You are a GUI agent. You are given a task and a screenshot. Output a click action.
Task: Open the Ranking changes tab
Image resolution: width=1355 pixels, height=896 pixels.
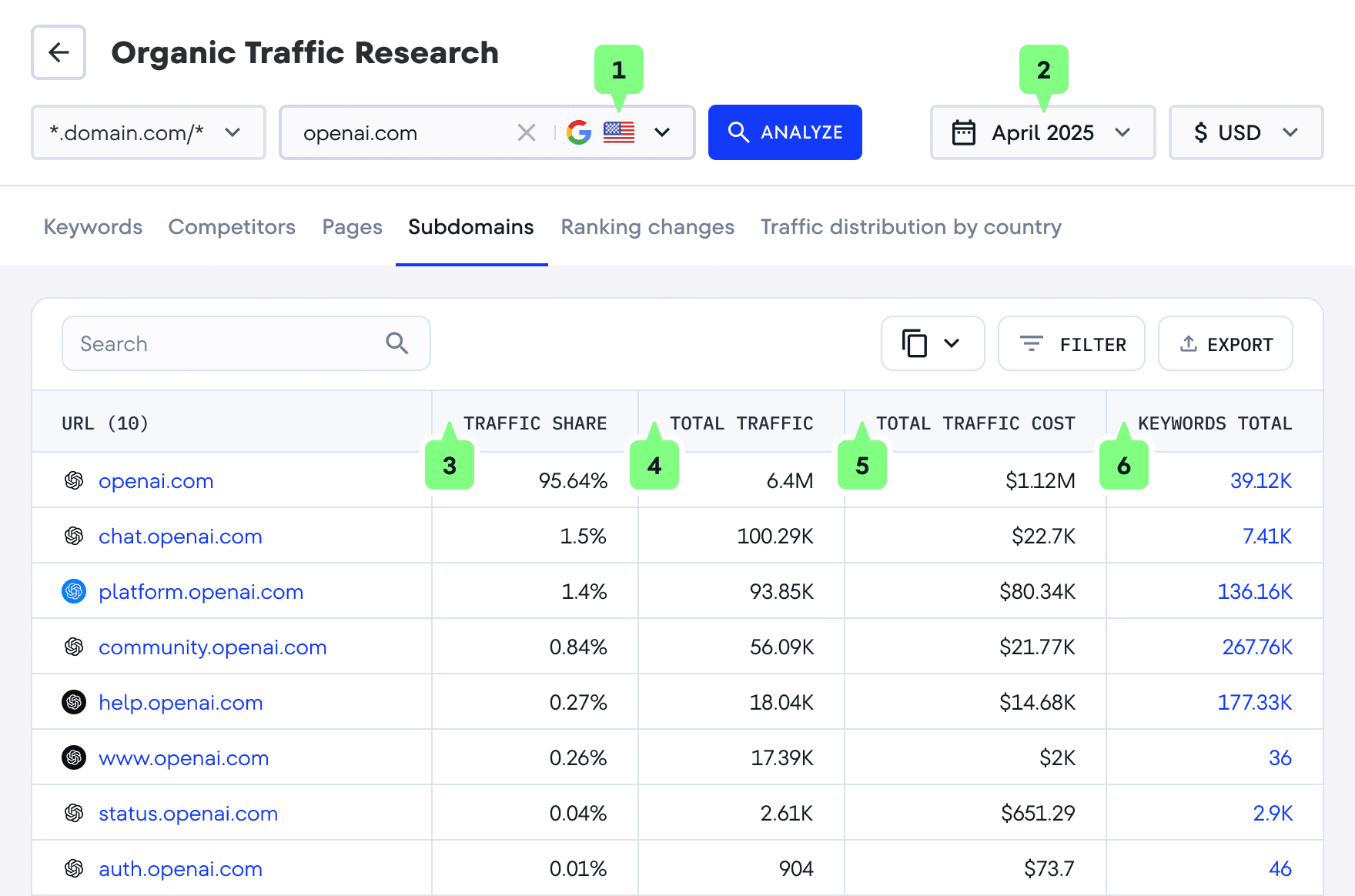click(x=647, y=227)
